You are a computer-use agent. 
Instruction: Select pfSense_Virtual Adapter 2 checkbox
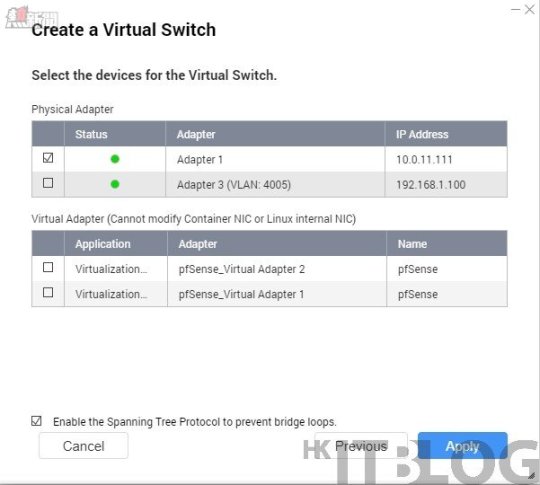[x=48, y=267]
